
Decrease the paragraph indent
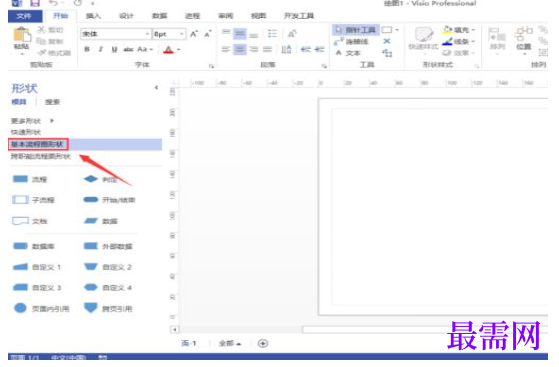(x=306, y=49)
